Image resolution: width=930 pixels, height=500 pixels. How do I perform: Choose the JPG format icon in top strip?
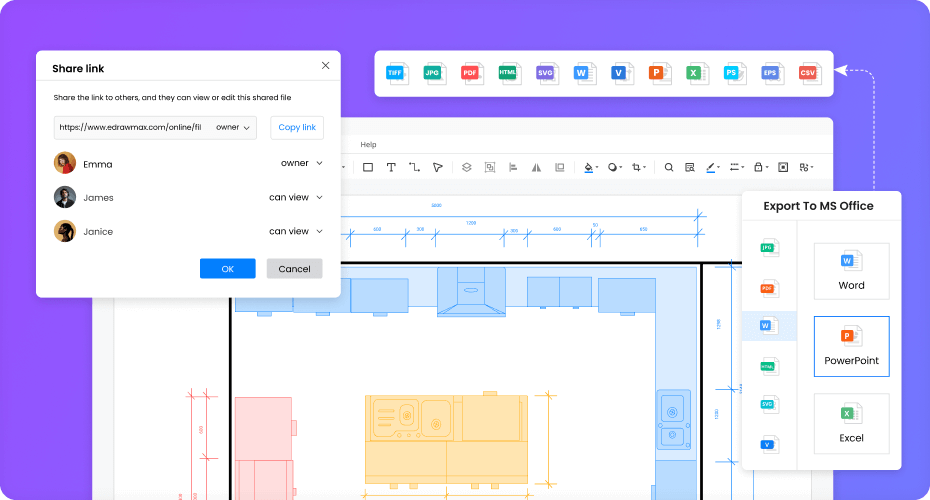(434, 73)
